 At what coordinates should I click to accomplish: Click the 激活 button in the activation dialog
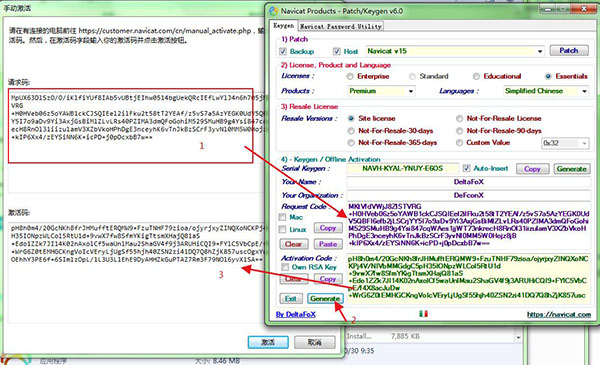click(268, 342)
